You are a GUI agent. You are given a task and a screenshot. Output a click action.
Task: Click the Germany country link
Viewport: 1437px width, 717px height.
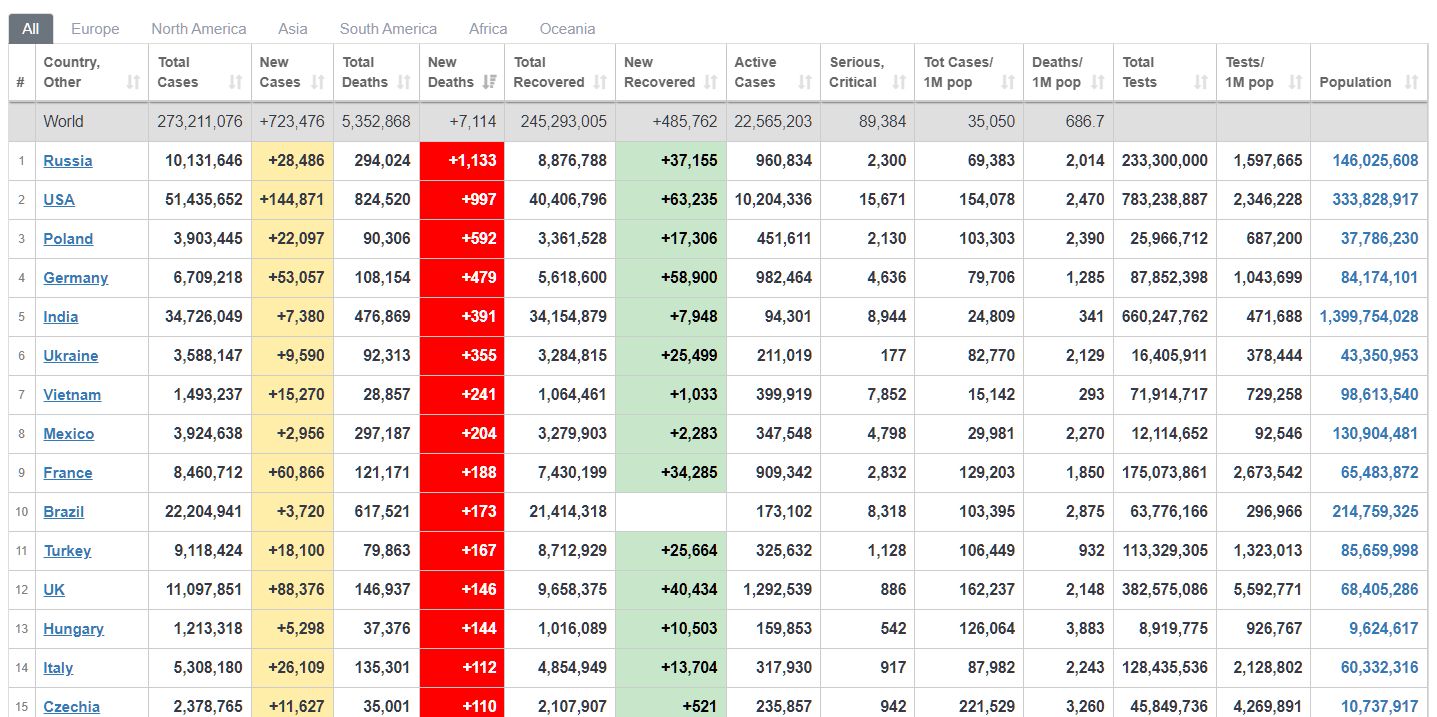(75, 278)
